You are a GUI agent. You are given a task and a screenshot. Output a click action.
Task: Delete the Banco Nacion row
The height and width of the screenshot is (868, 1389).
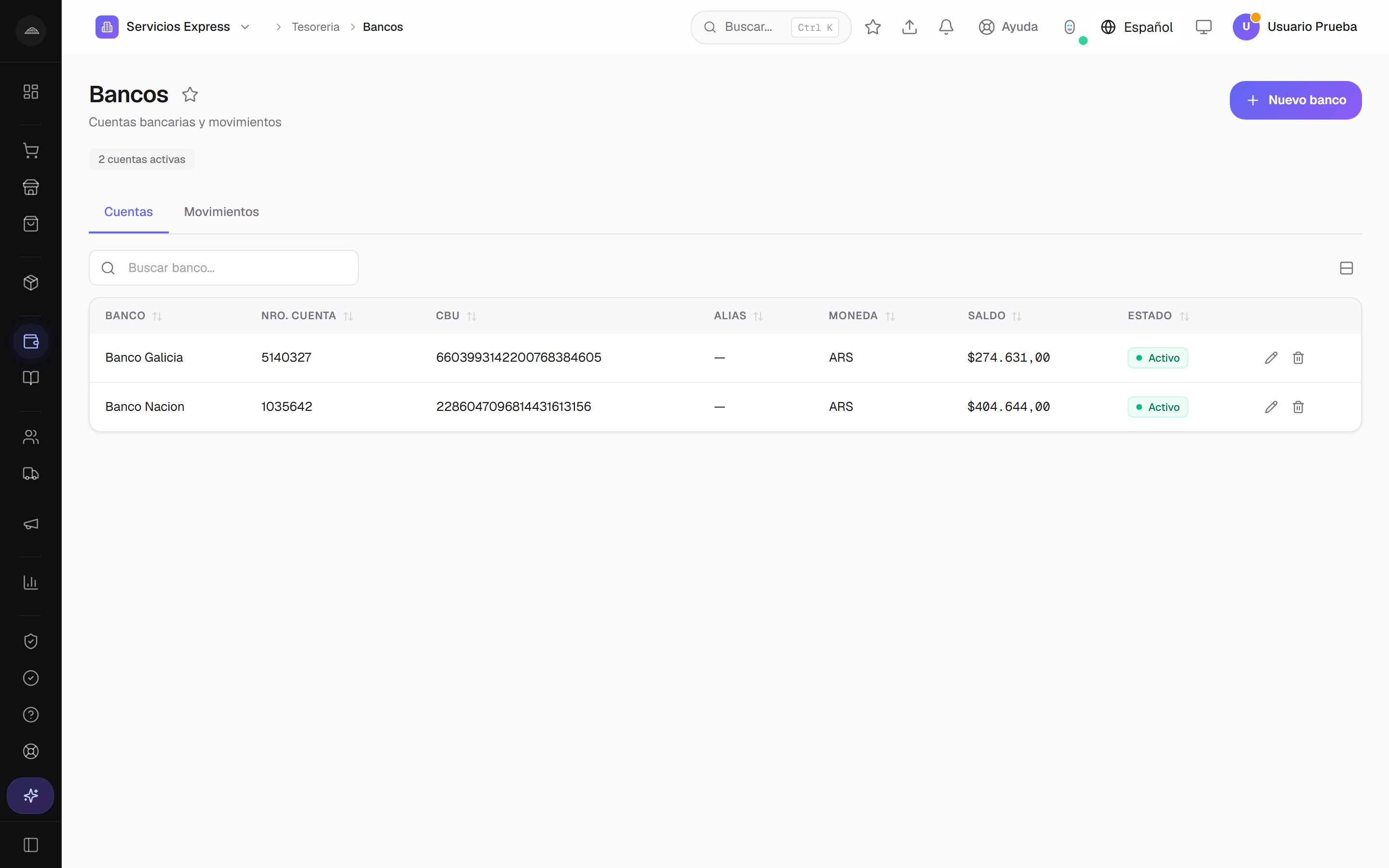click(1298, 407)
